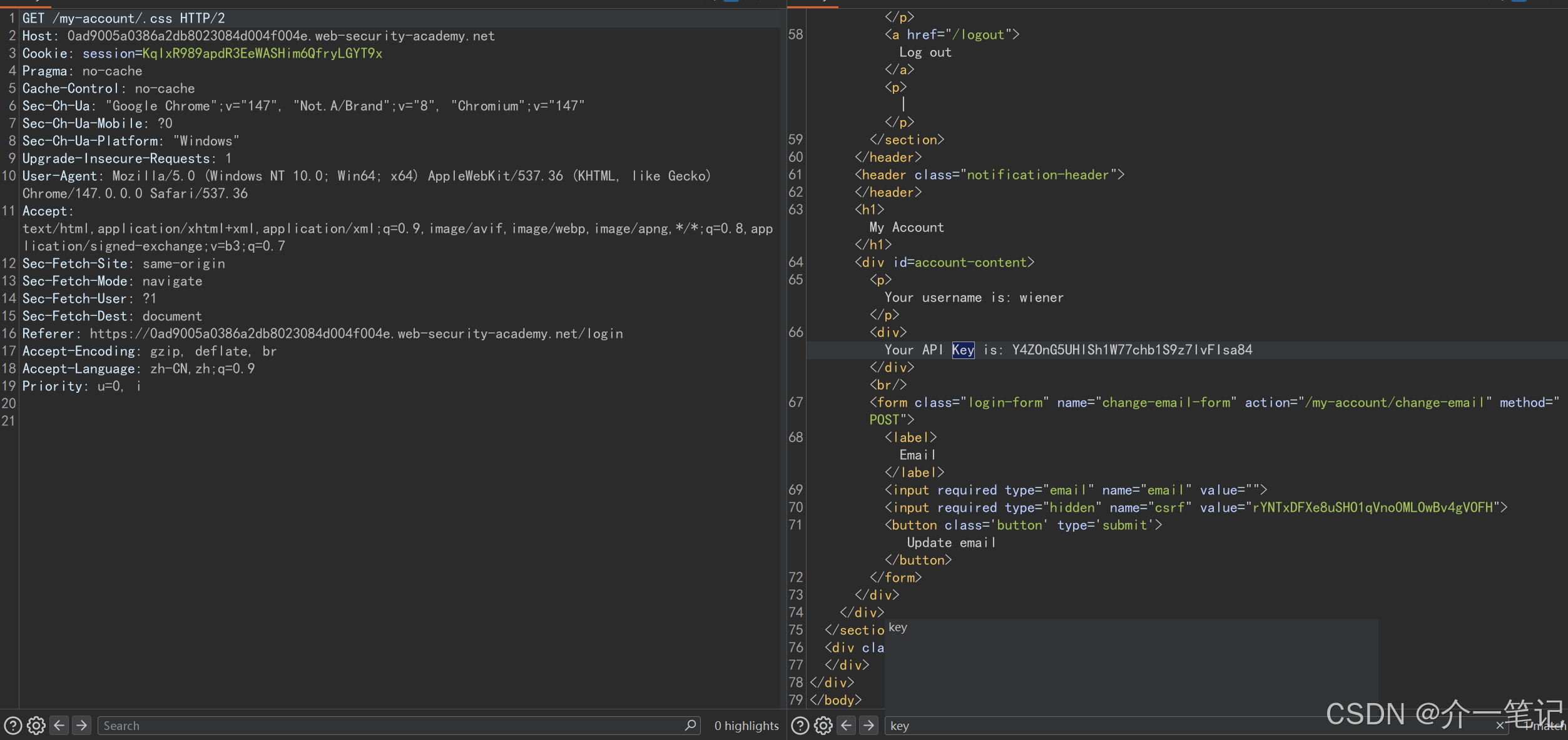
Task: Open help for the response search bar
Action: click(800, 726)
